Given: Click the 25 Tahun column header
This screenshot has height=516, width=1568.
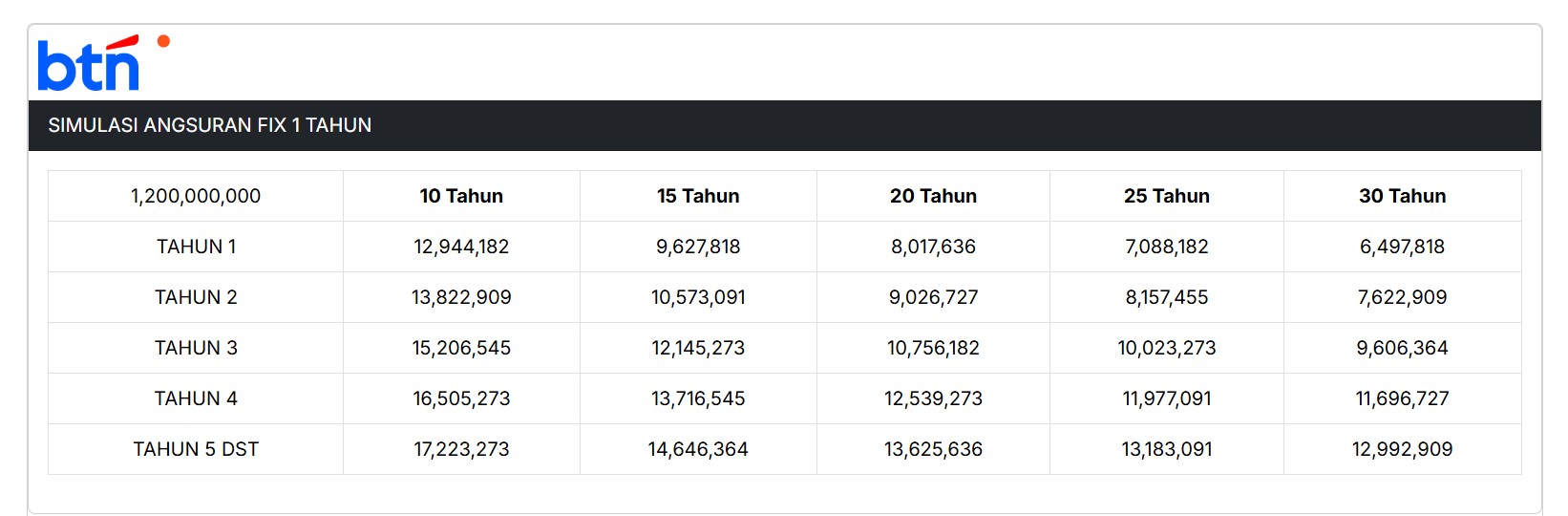Looking at the screenshot, I should click(1167, 196).
